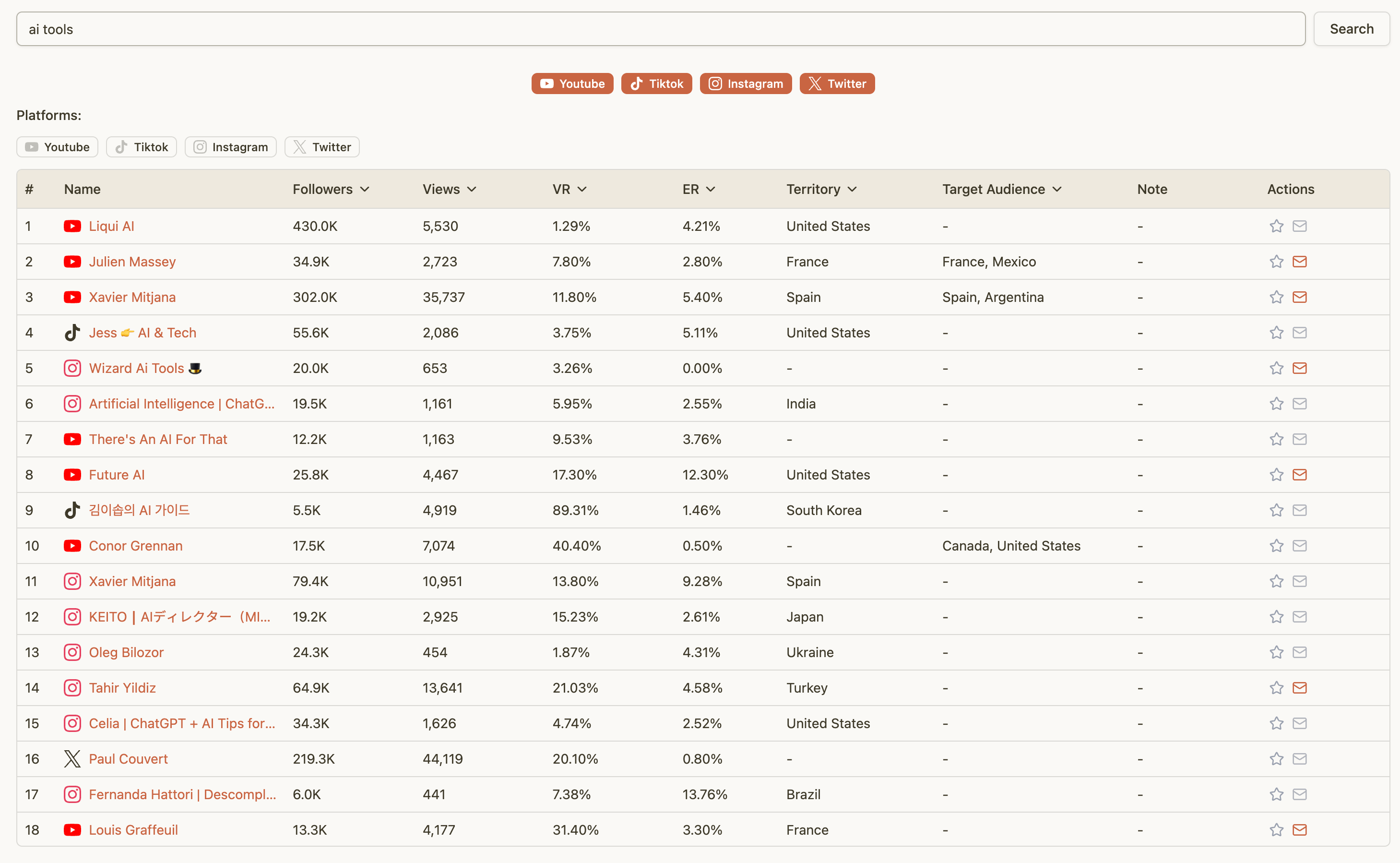1400x863 pixels.
Task: Click envelope icon for Future AI
Action: tap(1300, 474)
